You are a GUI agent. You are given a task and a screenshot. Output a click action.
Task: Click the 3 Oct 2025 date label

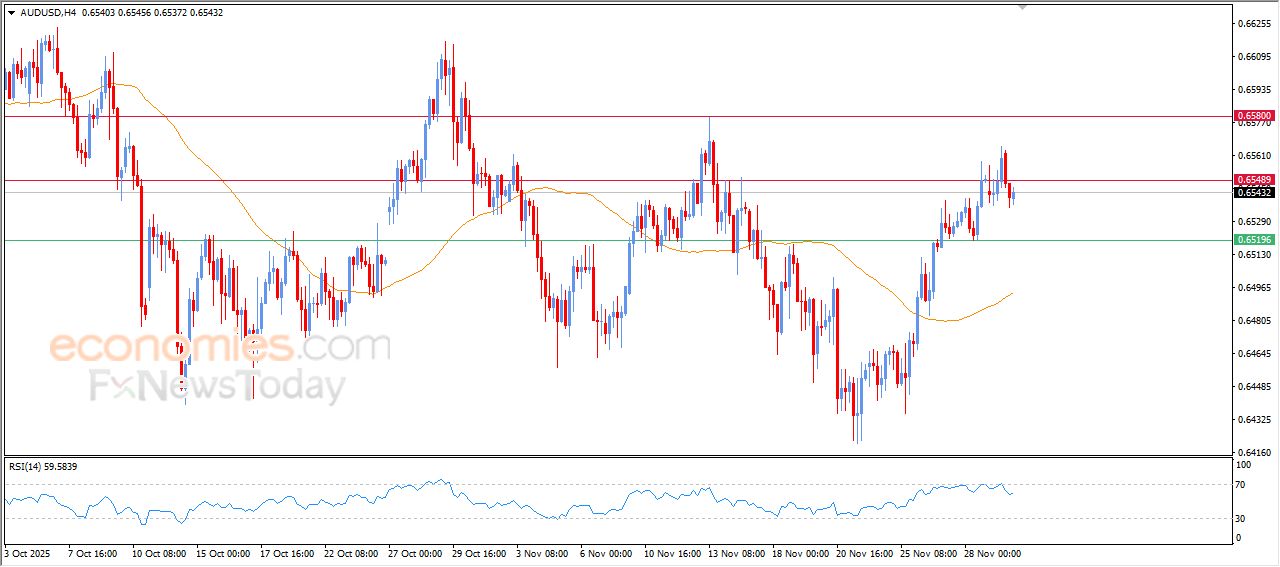pos(27,553)
